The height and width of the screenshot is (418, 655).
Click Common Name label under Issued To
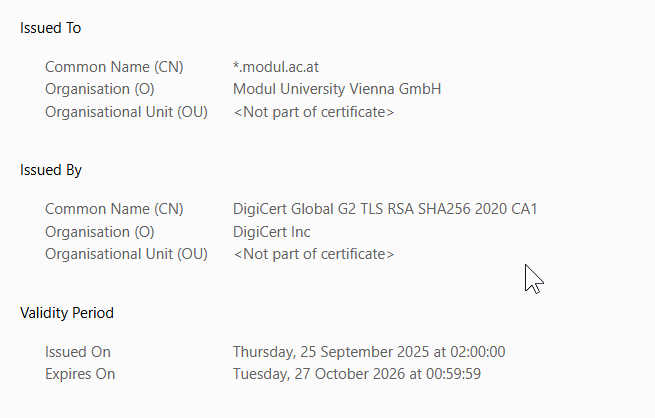114,67
